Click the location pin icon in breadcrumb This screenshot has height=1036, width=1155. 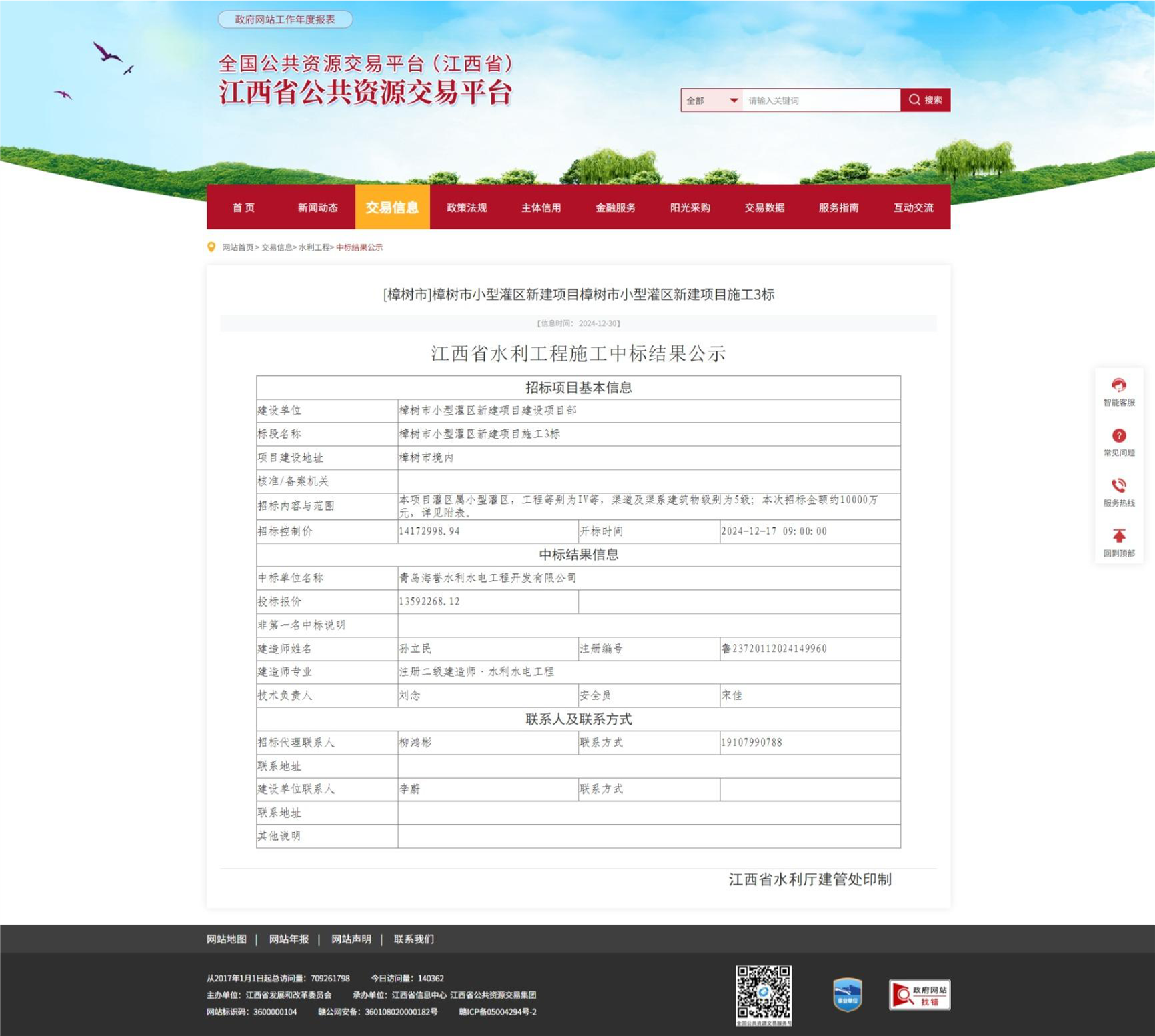(211, 247)
